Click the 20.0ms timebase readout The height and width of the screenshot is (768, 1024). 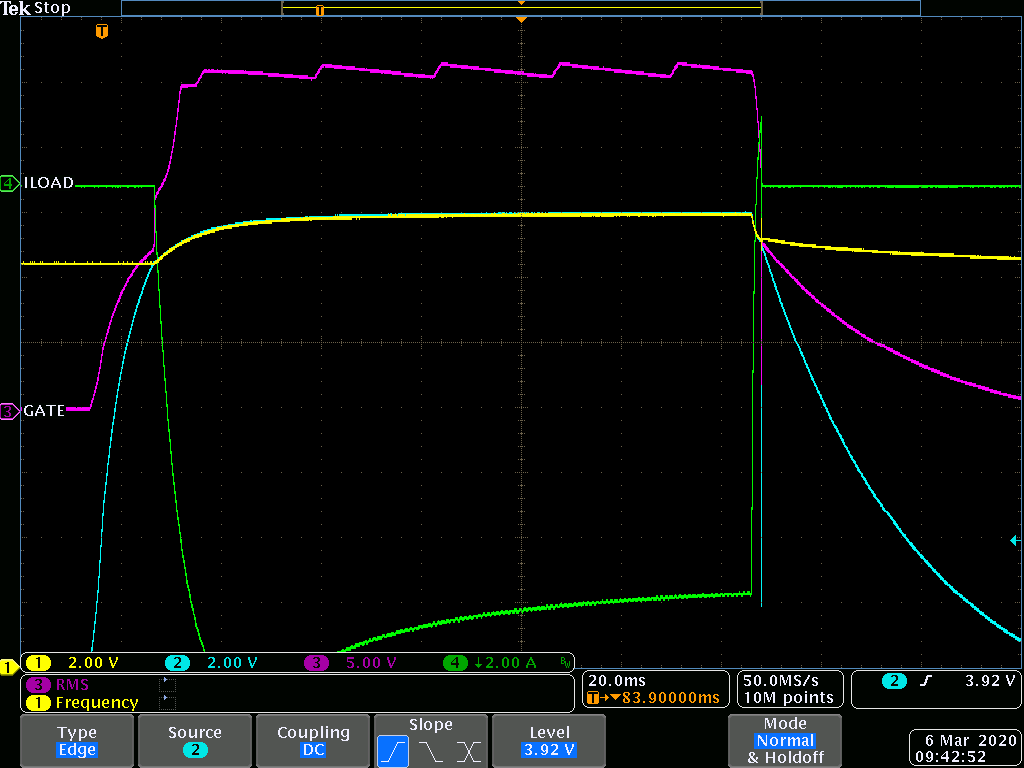pos(616,680)
